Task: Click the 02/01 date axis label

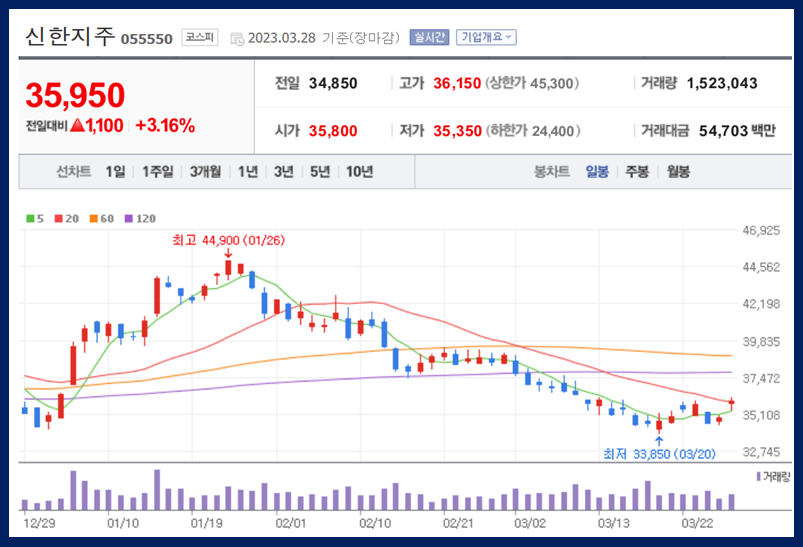Action: 290,523
